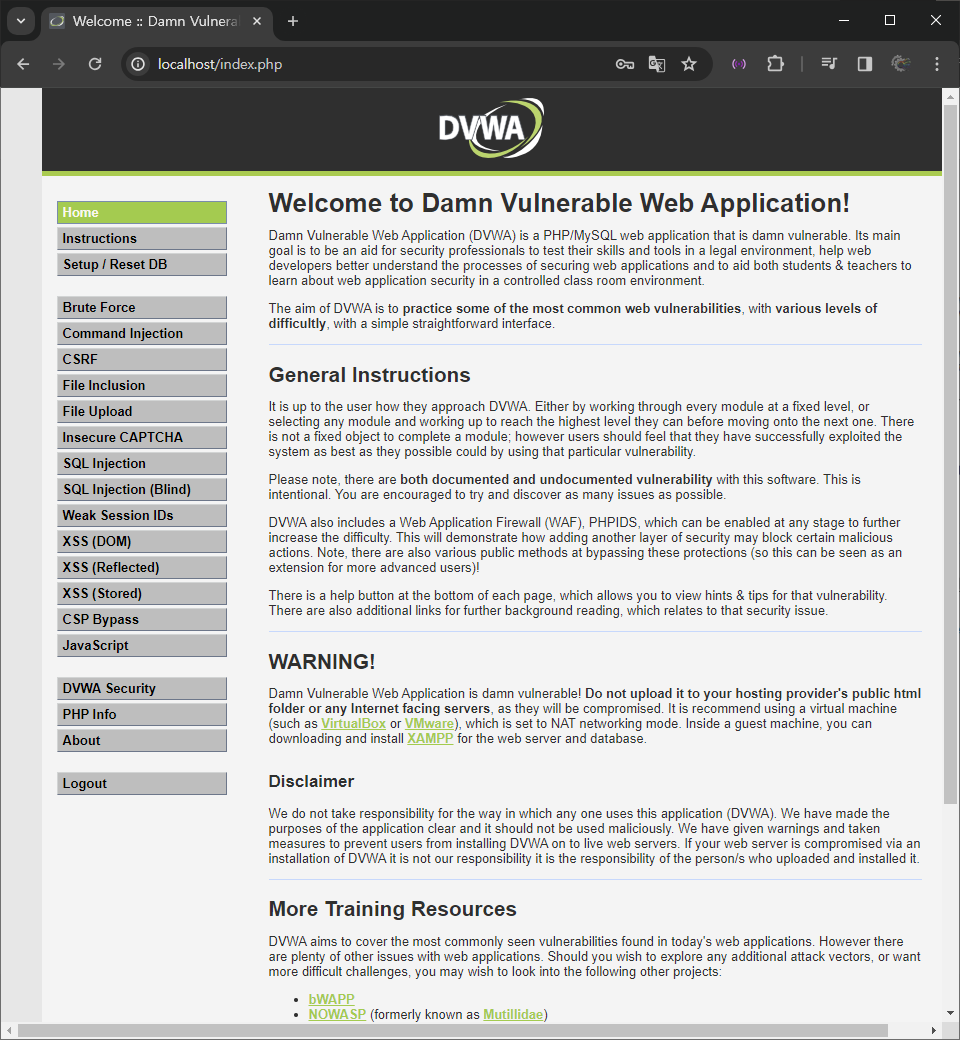Click the browser forward arrow
This screenshot has width=960, height=1040.
59,64
